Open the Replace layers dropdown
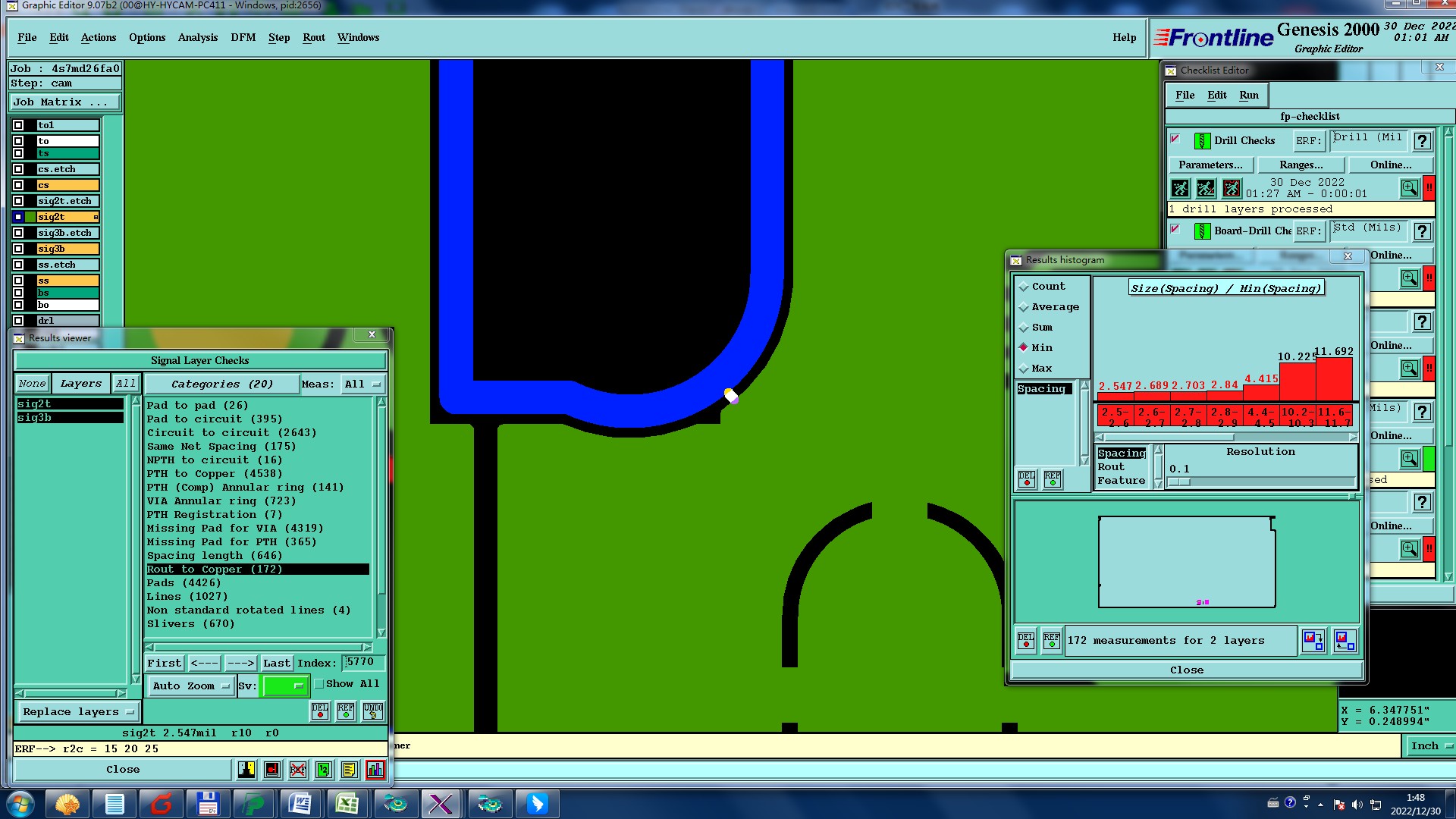Screen dimensions: 1456x819 [77, 712]
